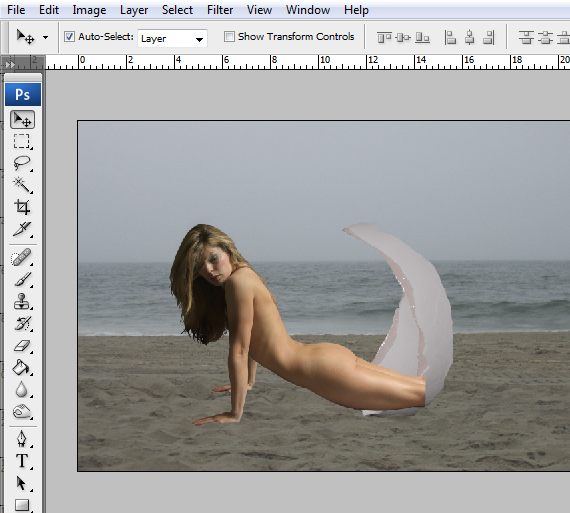Click the Align Left Edges button
The height and width of the screenshot is (513, 570).
coord(450,37)
